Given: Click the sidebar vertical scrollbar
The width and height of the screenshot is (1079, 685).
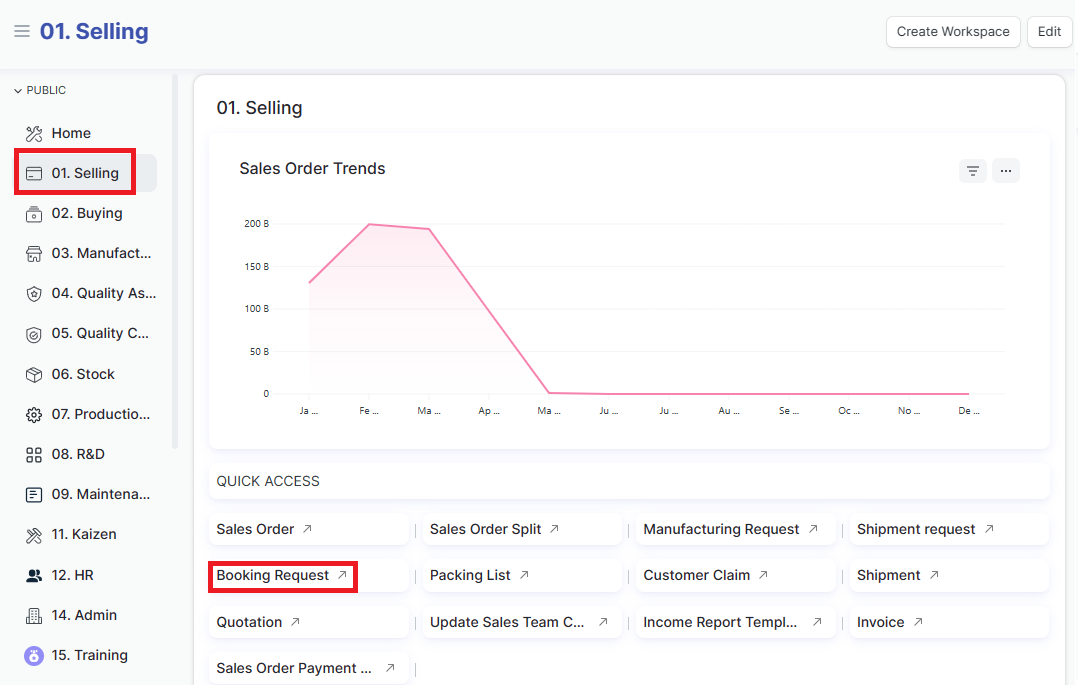Looking at the screenshot, I should click(175, 260).
